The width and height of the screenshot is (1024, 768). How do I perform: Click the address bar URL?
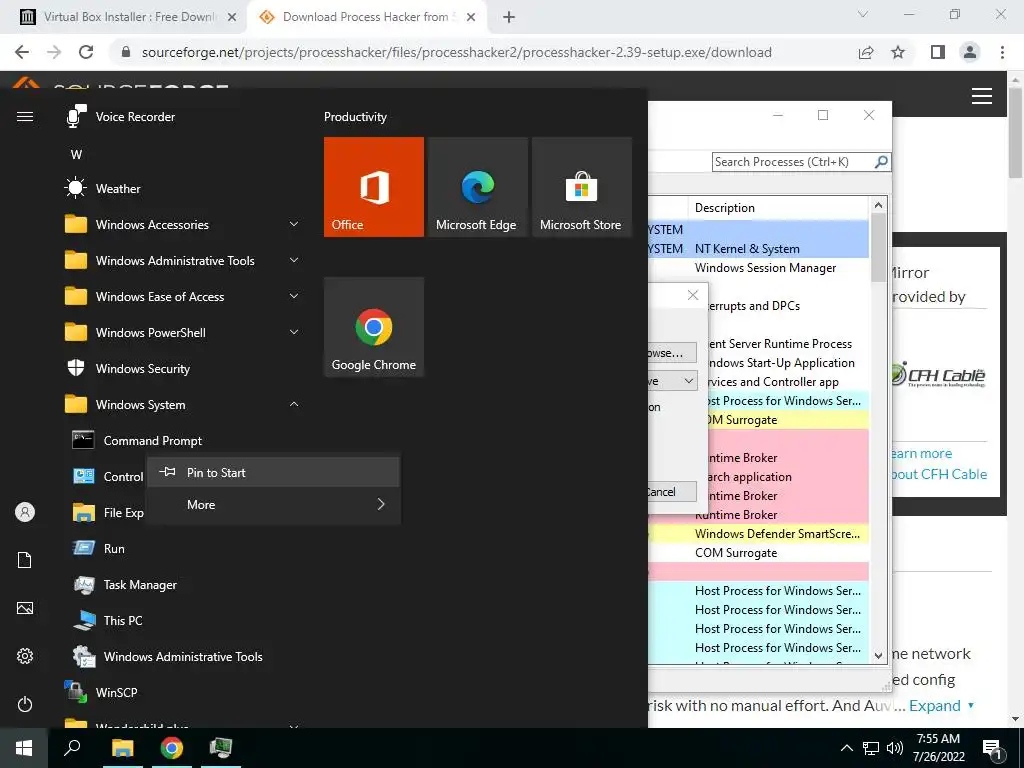click(x=456, y=52)
